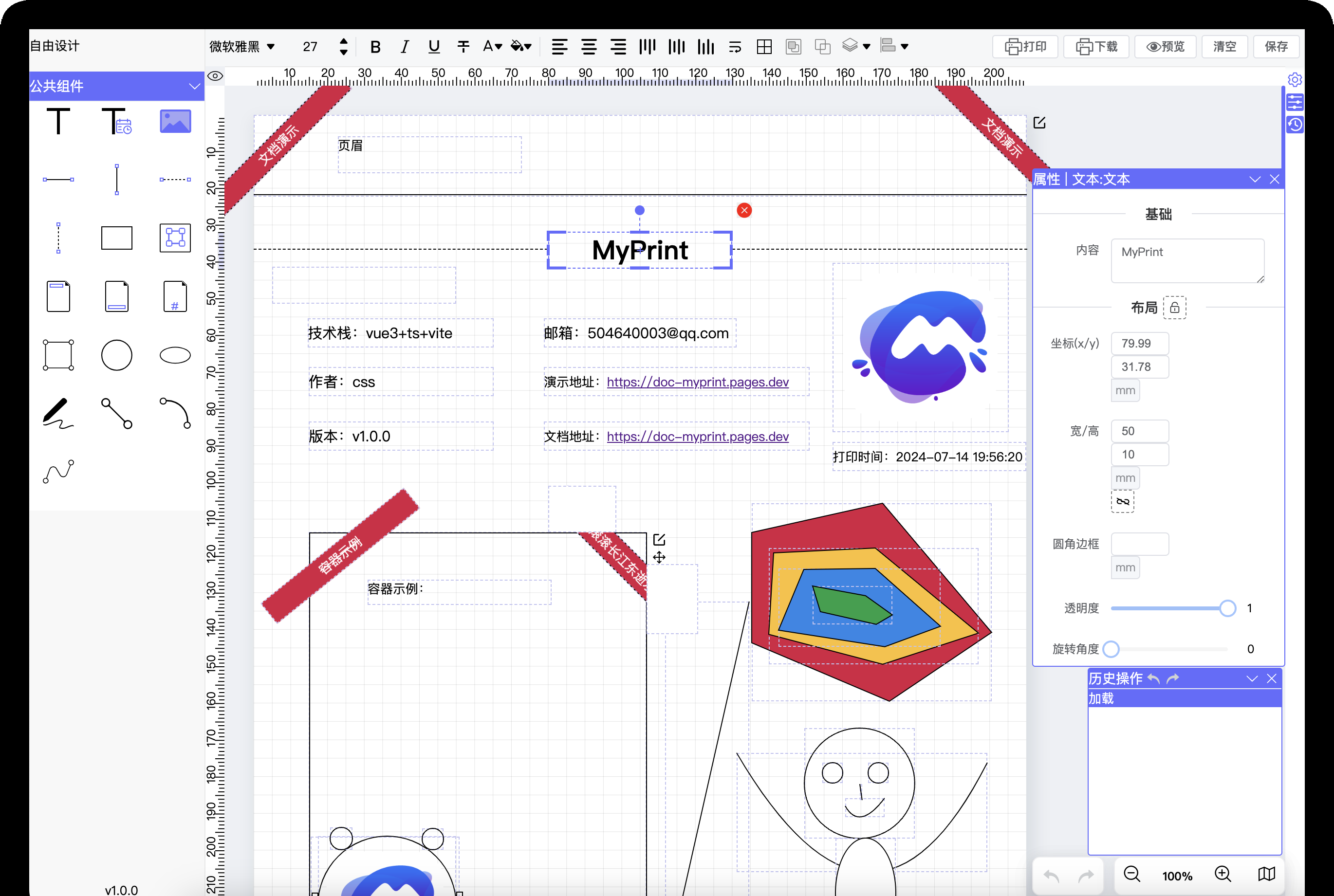Open the 演示地址 doc-myprint link

[x=697, y=382]
